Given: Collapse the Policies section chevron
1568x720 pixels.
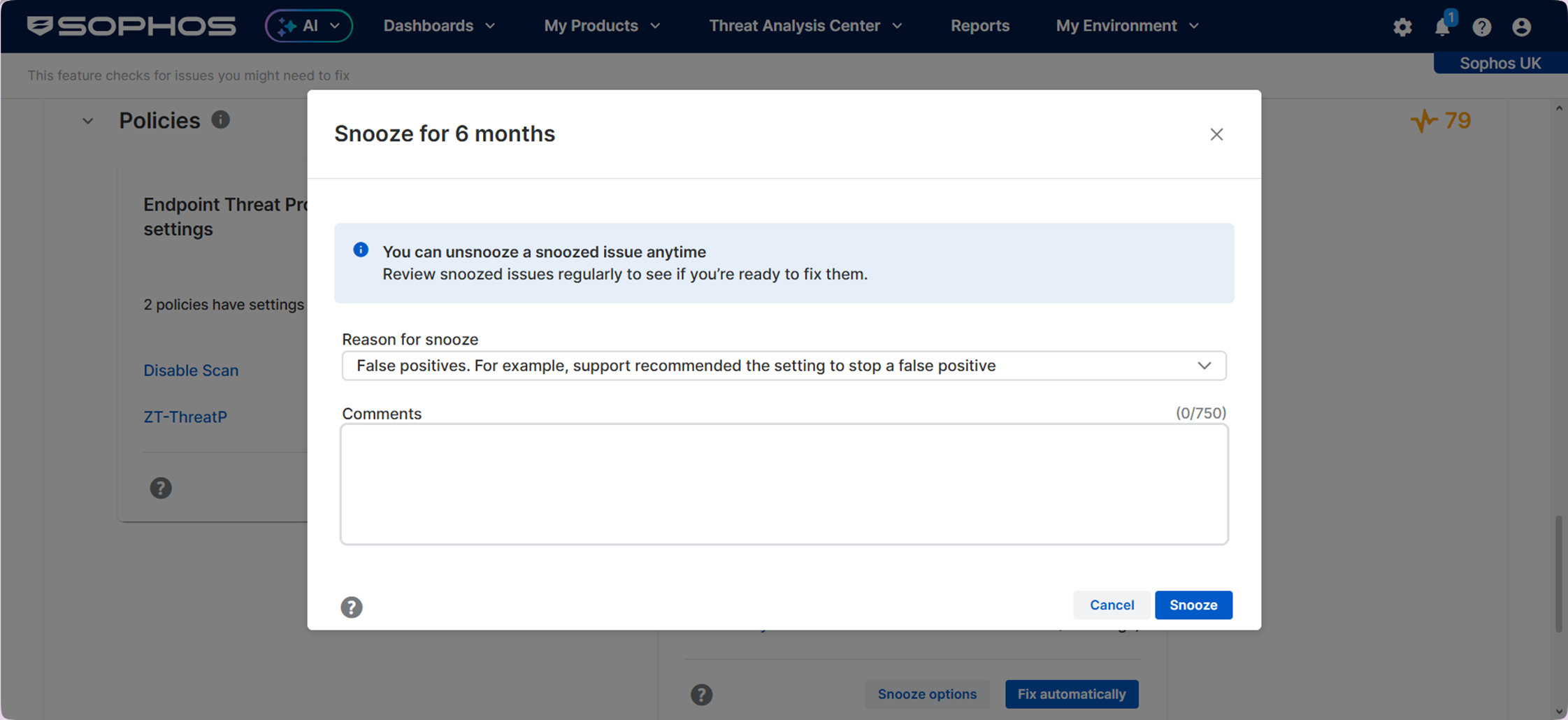Looking at the screenshot, I should point(87,121).
